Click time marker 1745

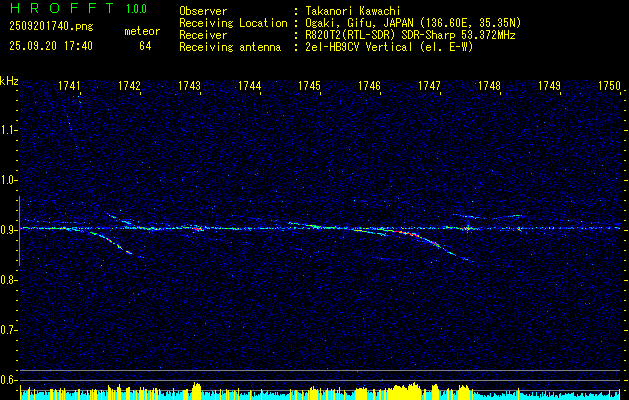click(310, 86)
